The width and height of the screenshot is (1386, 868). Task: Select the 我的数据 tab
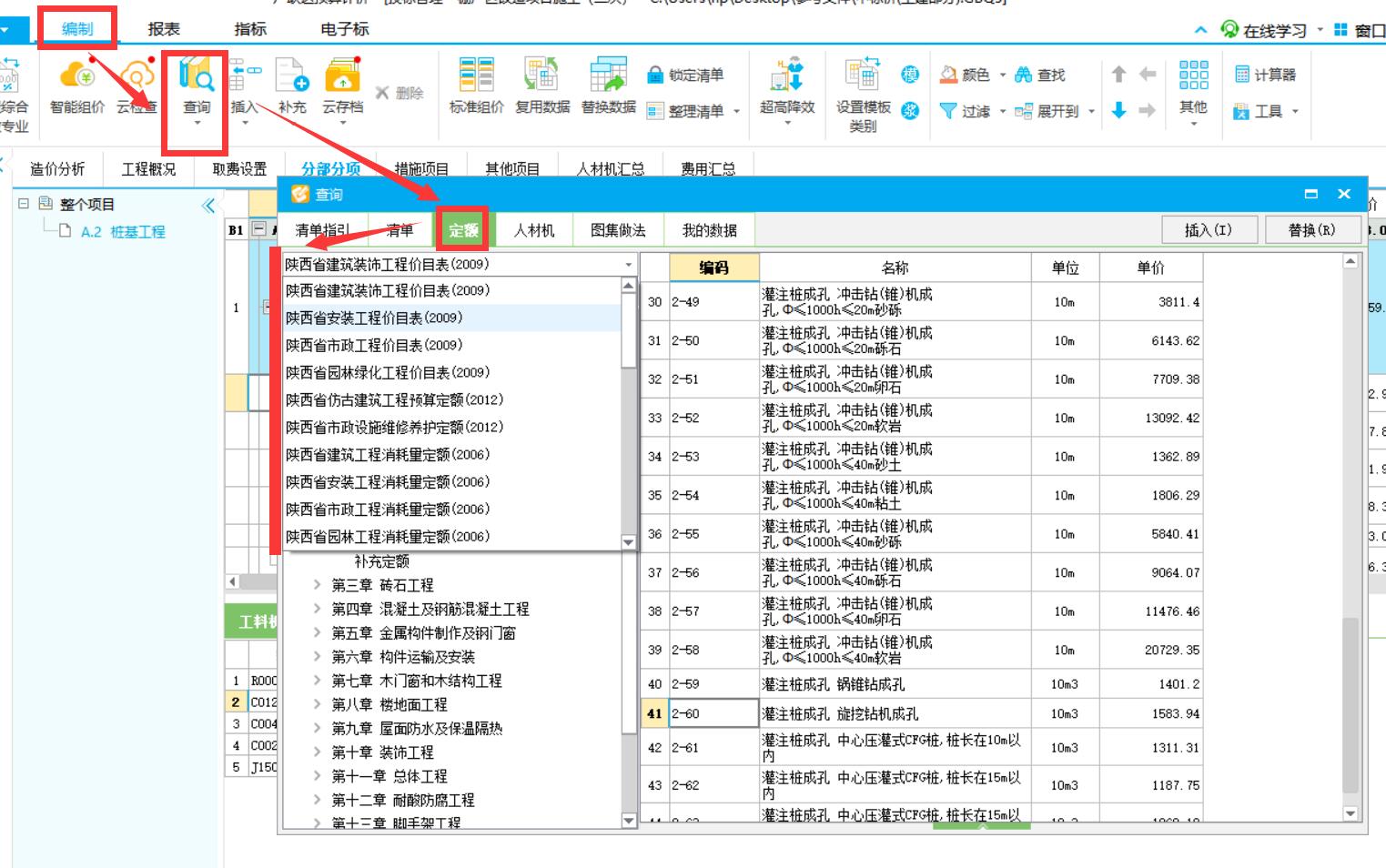pos(709,230)
